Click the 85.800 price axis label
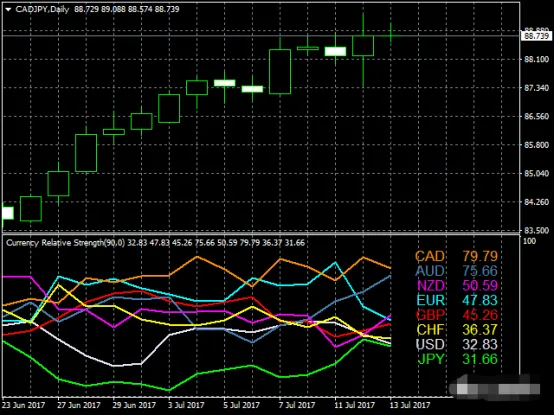This screenshot has height=416, width=554. point(536,145)
